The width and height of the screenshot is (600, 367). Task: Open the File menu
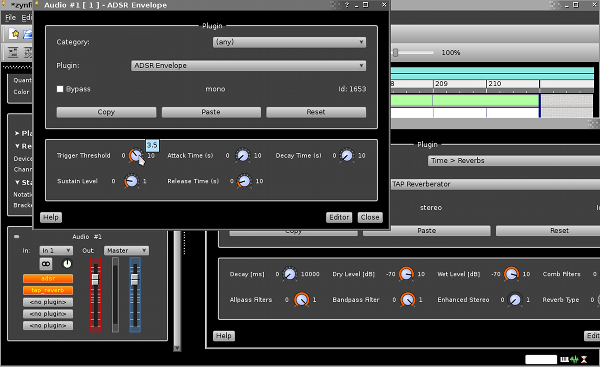(x=10, y=18)
